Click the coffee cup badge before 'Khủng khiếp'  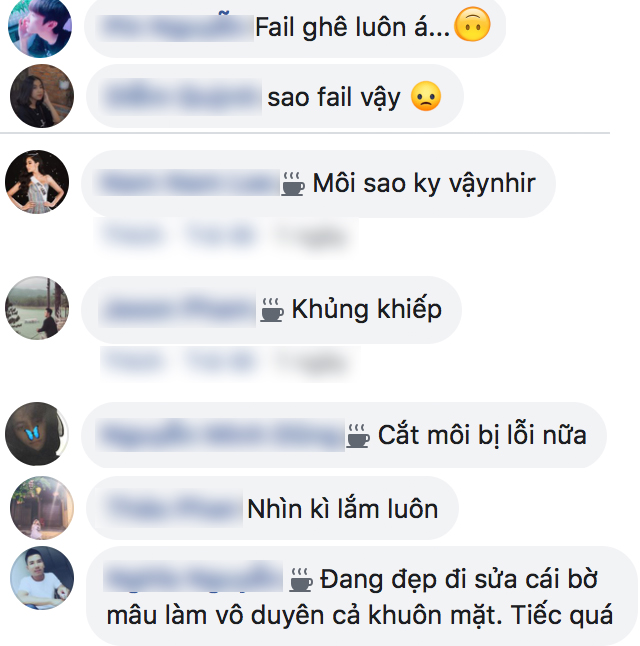pos(272,310)
